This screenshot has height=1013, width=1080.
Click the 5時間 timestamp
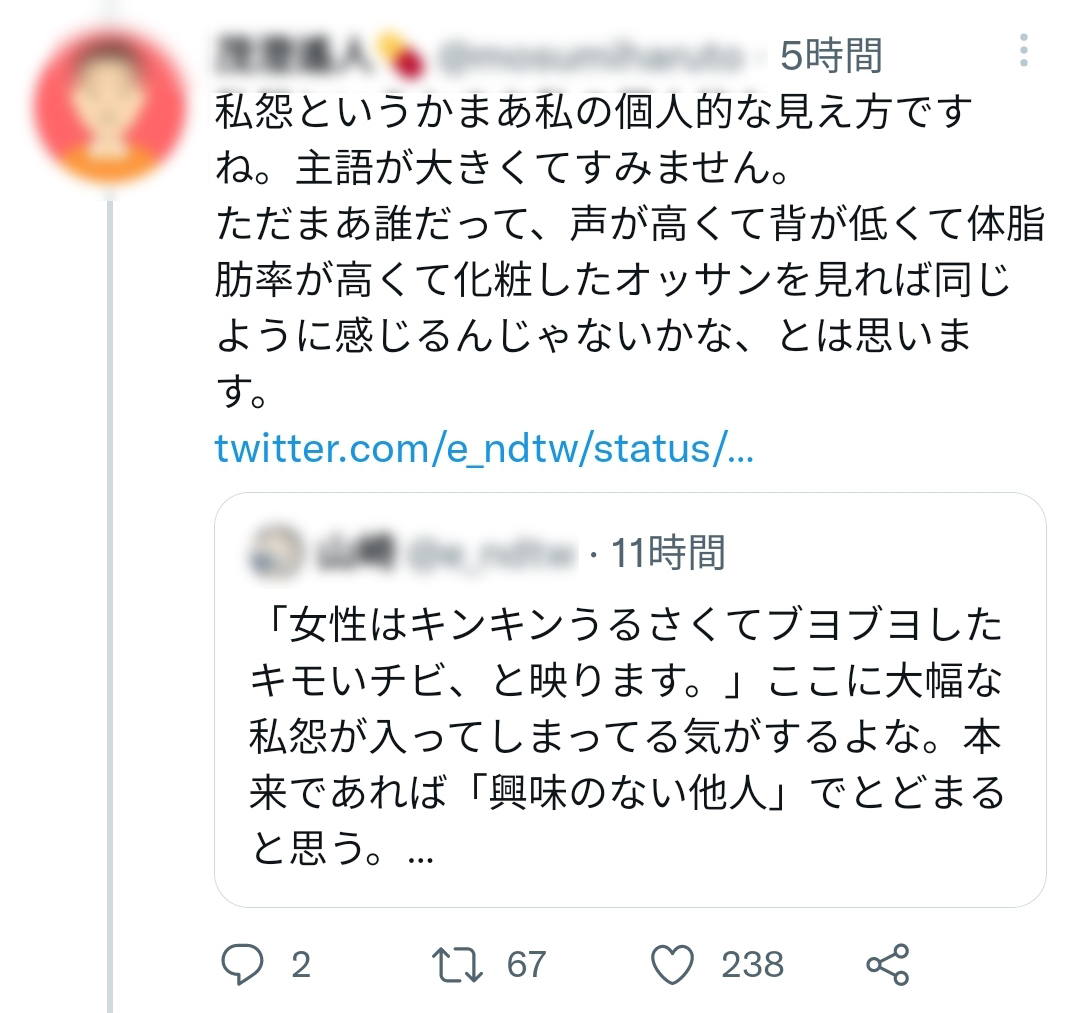[831, 56]
